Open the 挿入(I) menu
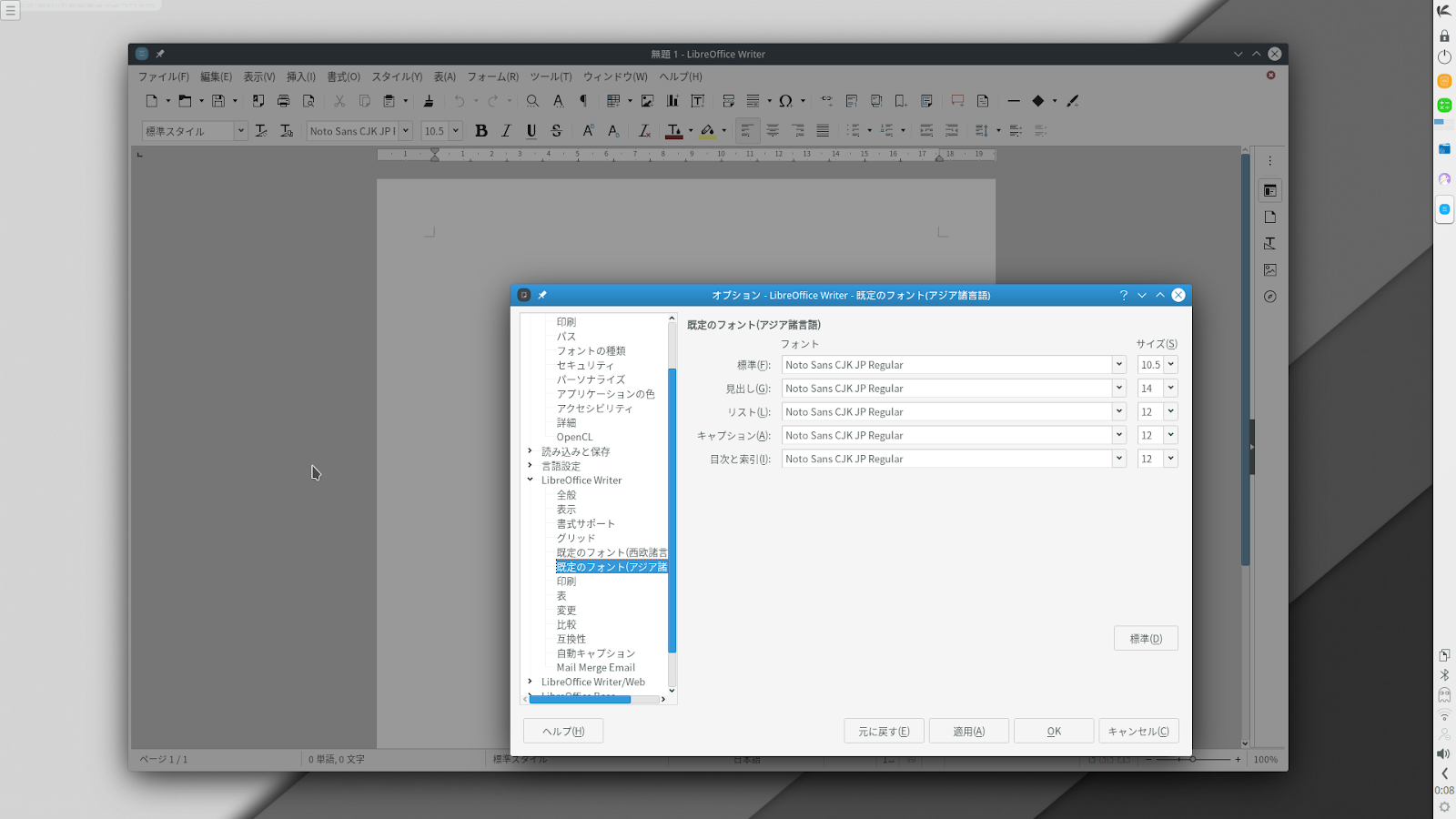This screenshot has width=1456, height=819. 301,77
